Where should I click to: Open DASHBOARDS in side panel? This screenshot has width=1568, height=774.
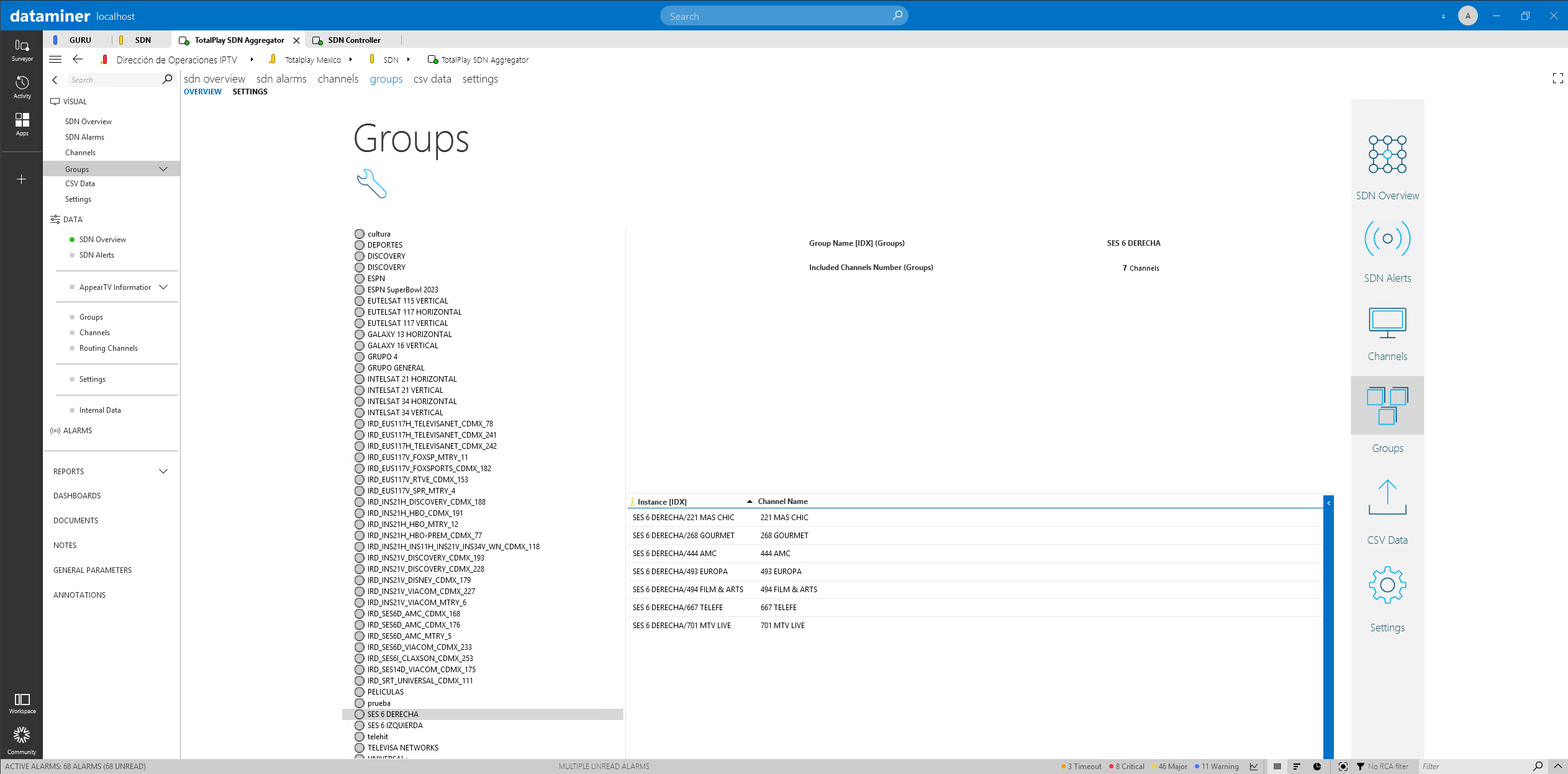pyautogui.click(x=77, y=496)
